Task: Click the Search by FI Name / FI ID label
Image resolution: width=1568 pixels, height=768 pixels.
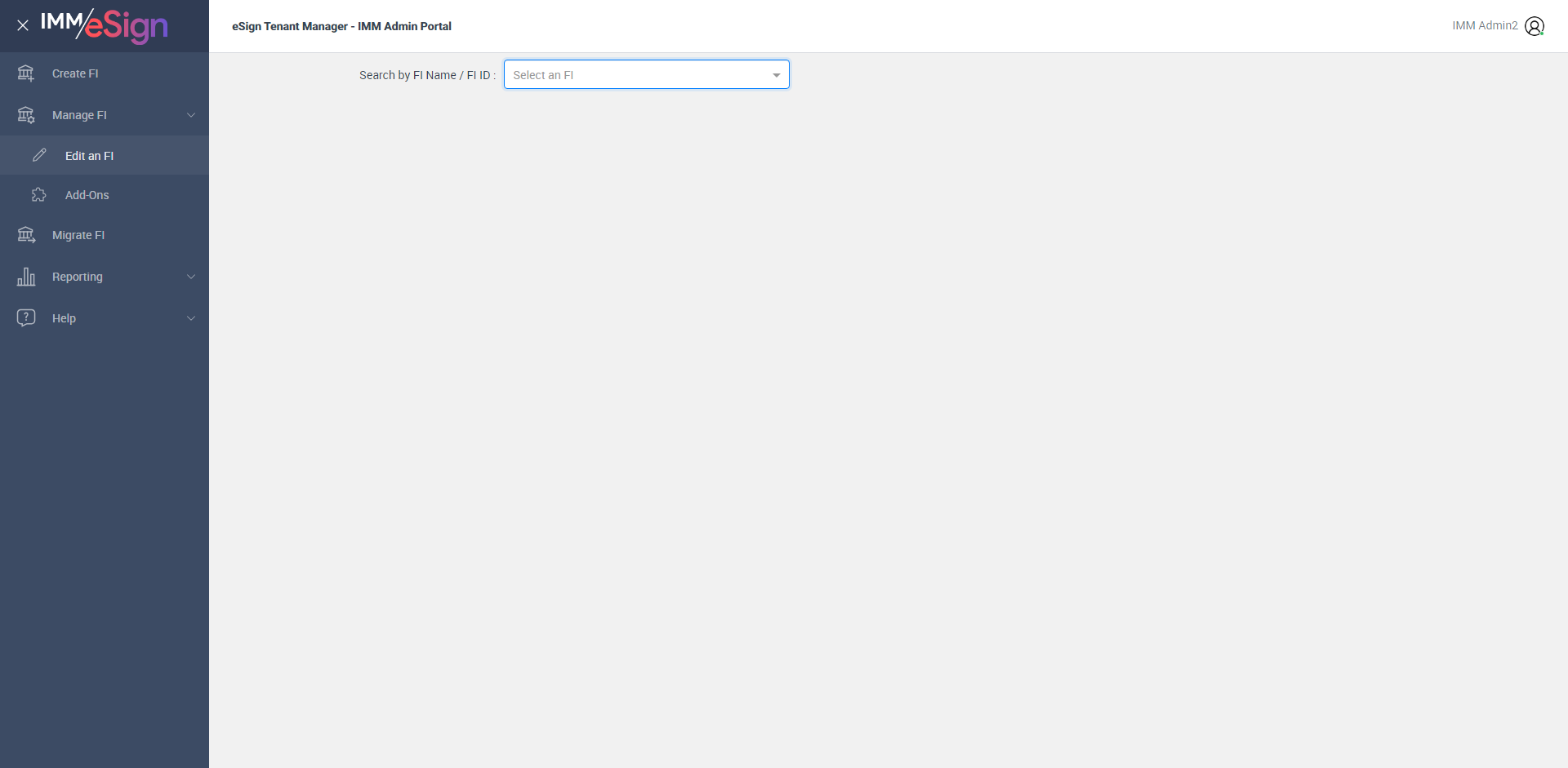Action: tap(427, 75)
